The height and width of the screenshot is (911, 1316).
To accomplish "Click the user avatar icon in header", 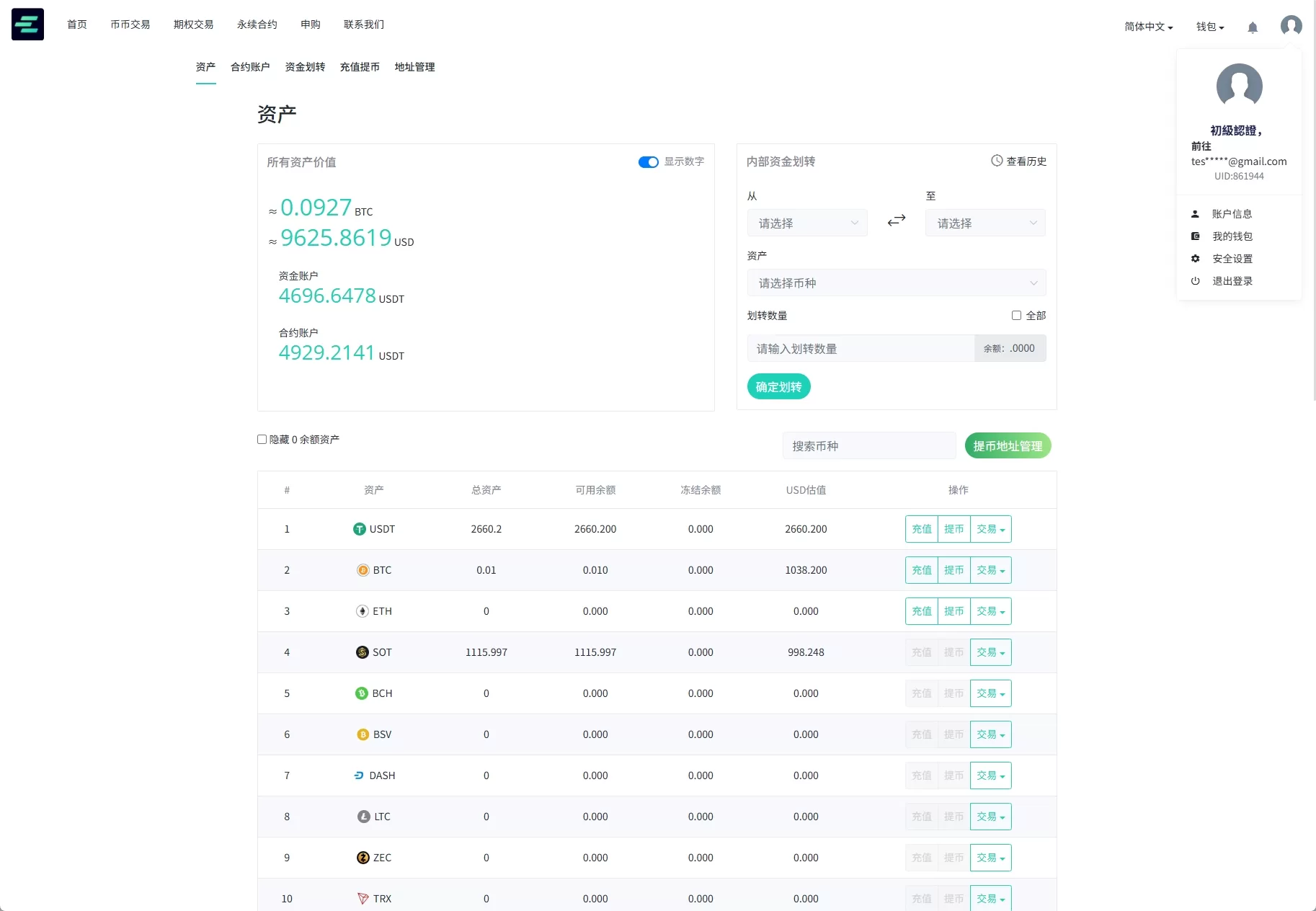I will [1291, 26].
